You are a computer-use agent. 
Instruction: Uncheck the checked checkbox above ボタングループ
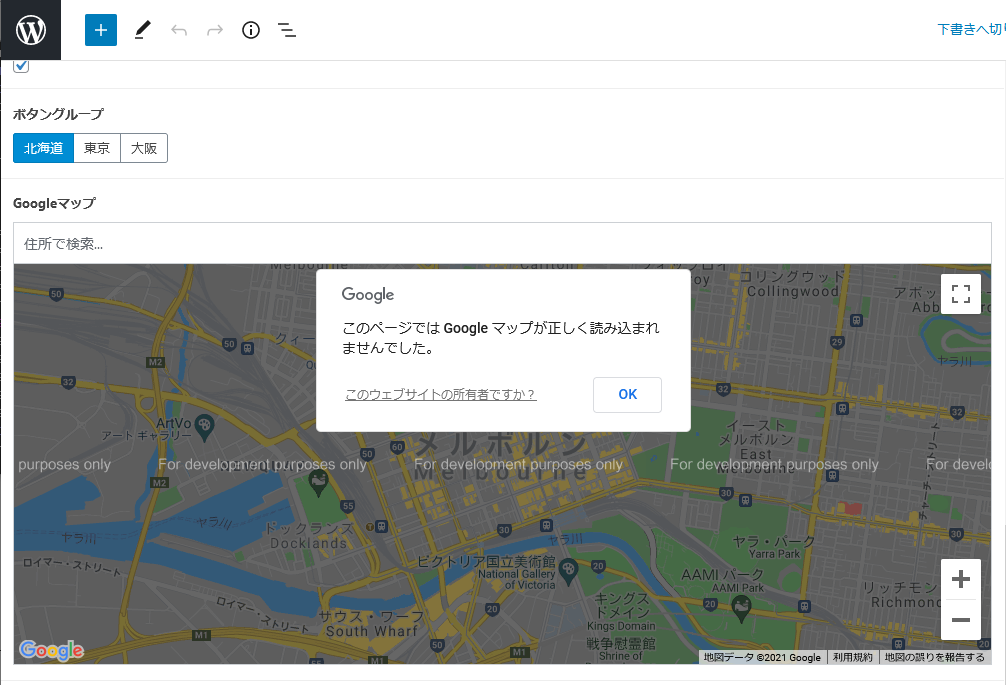click(21, 65)
